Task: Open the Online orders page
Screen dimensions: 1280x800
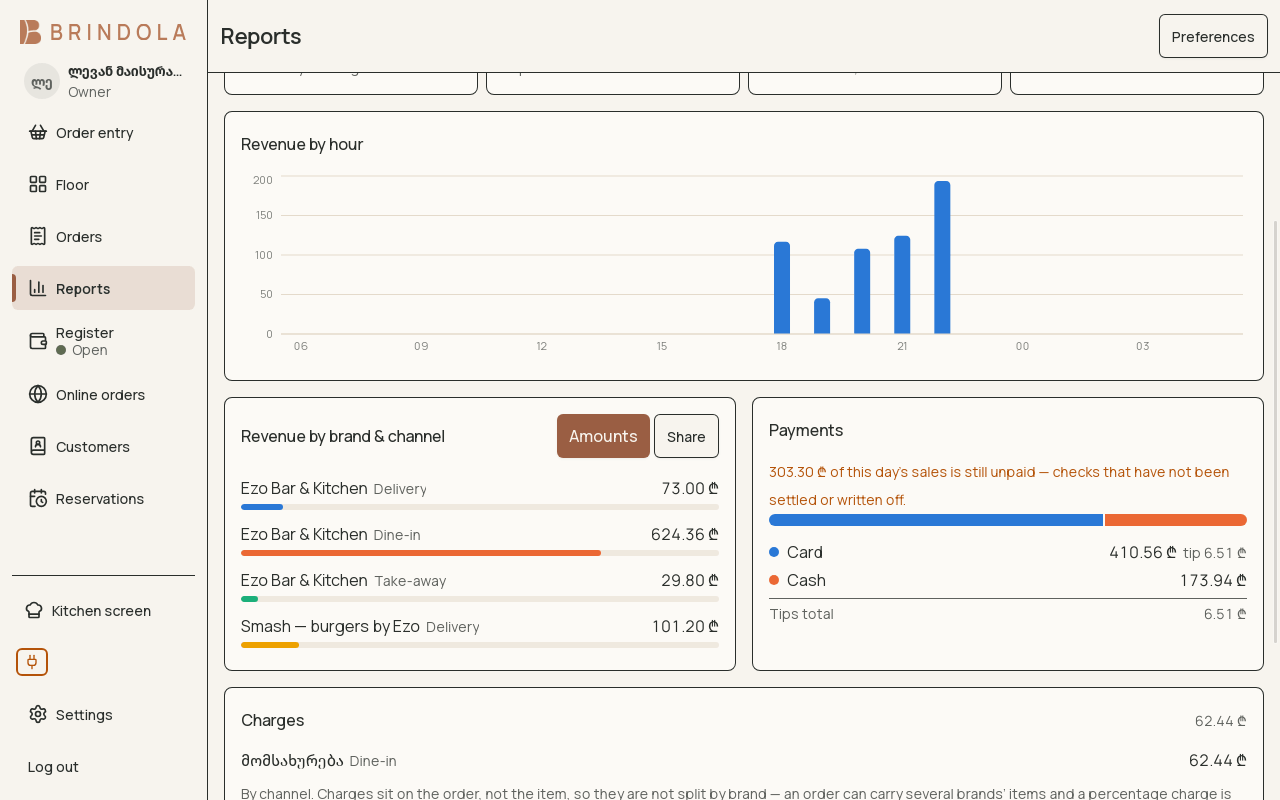Action: 103,394
